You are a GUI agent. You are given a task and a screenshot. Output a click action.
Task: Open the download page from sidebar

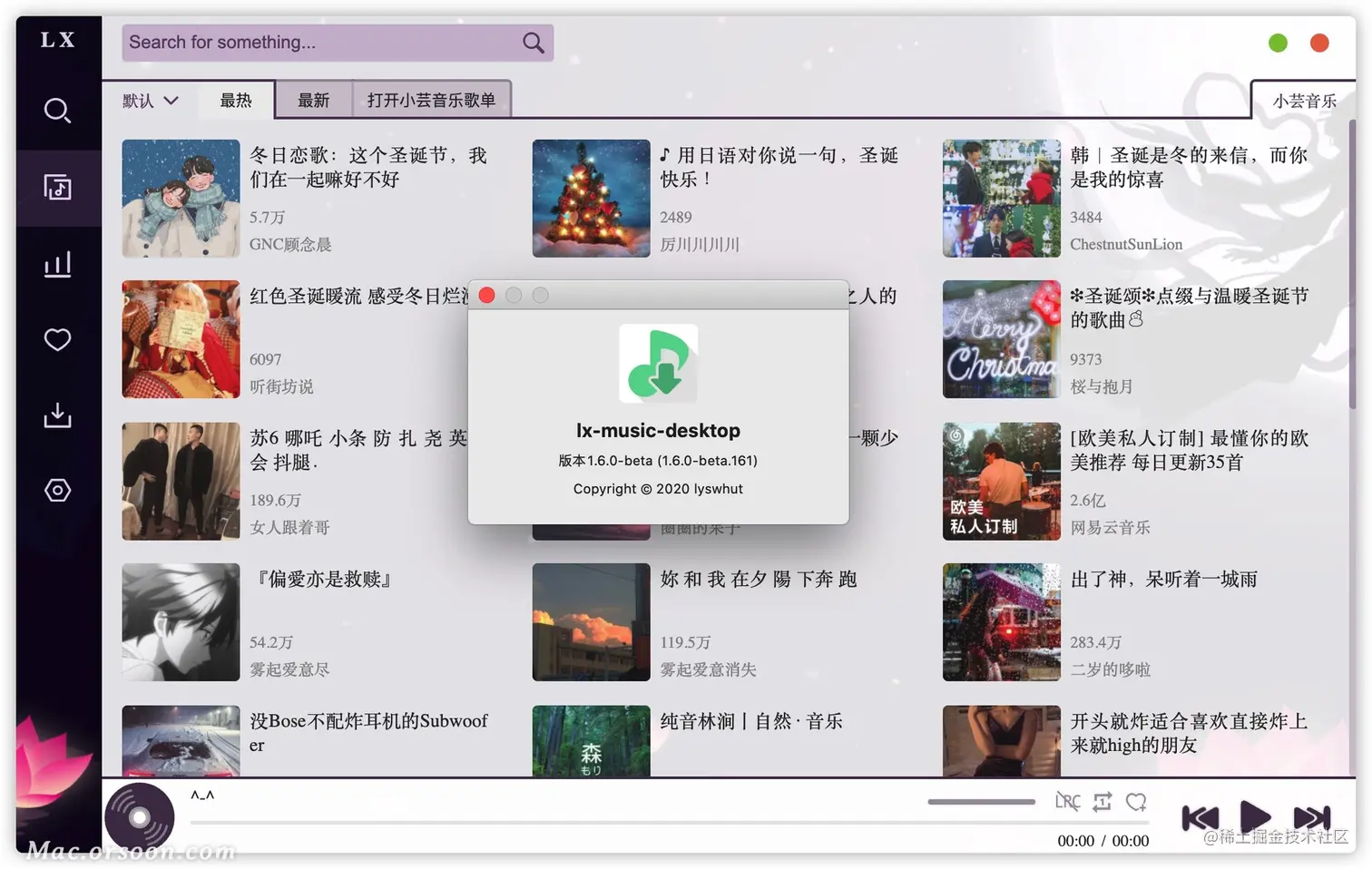click(57, 415)
